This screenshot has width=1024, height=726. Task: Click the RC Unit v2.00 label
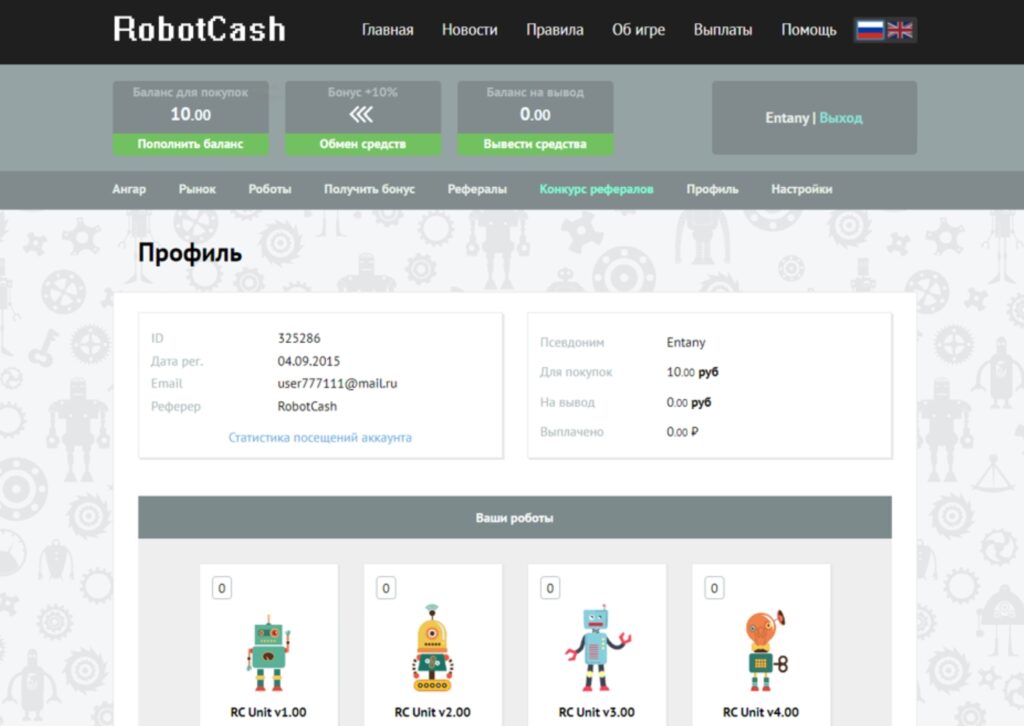click(x=432, y=712)
